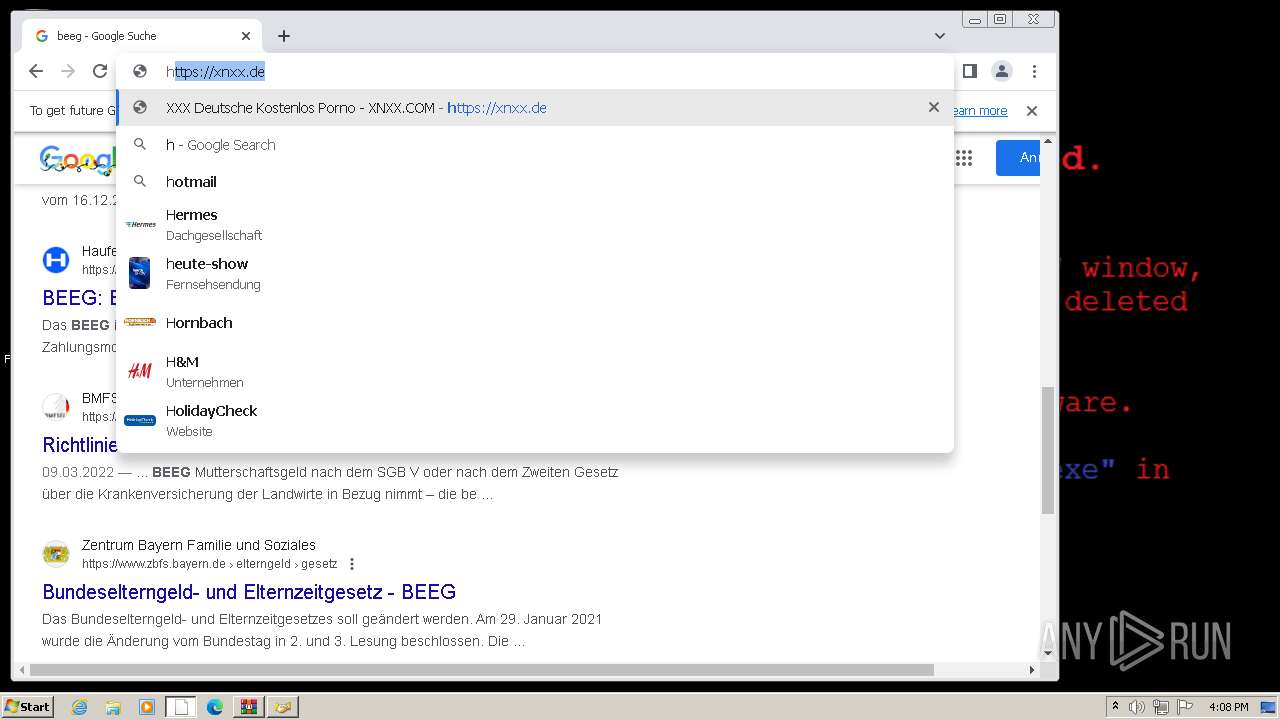Open the Action Center flag icon
1280x720 pixels.
1185,707
